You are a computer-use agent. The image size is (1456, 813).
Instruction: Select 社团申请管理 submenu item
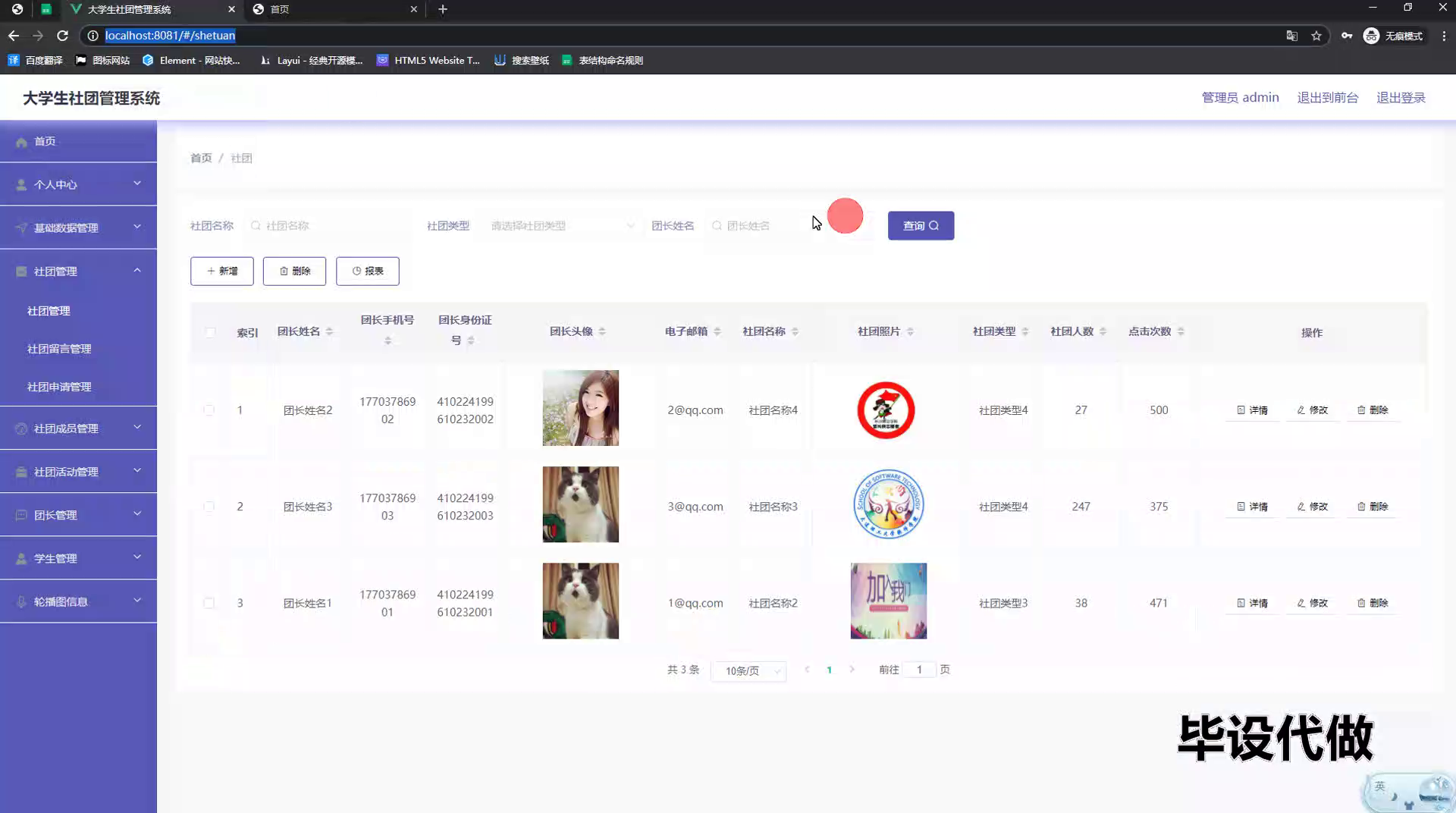(x=59, y=387)
